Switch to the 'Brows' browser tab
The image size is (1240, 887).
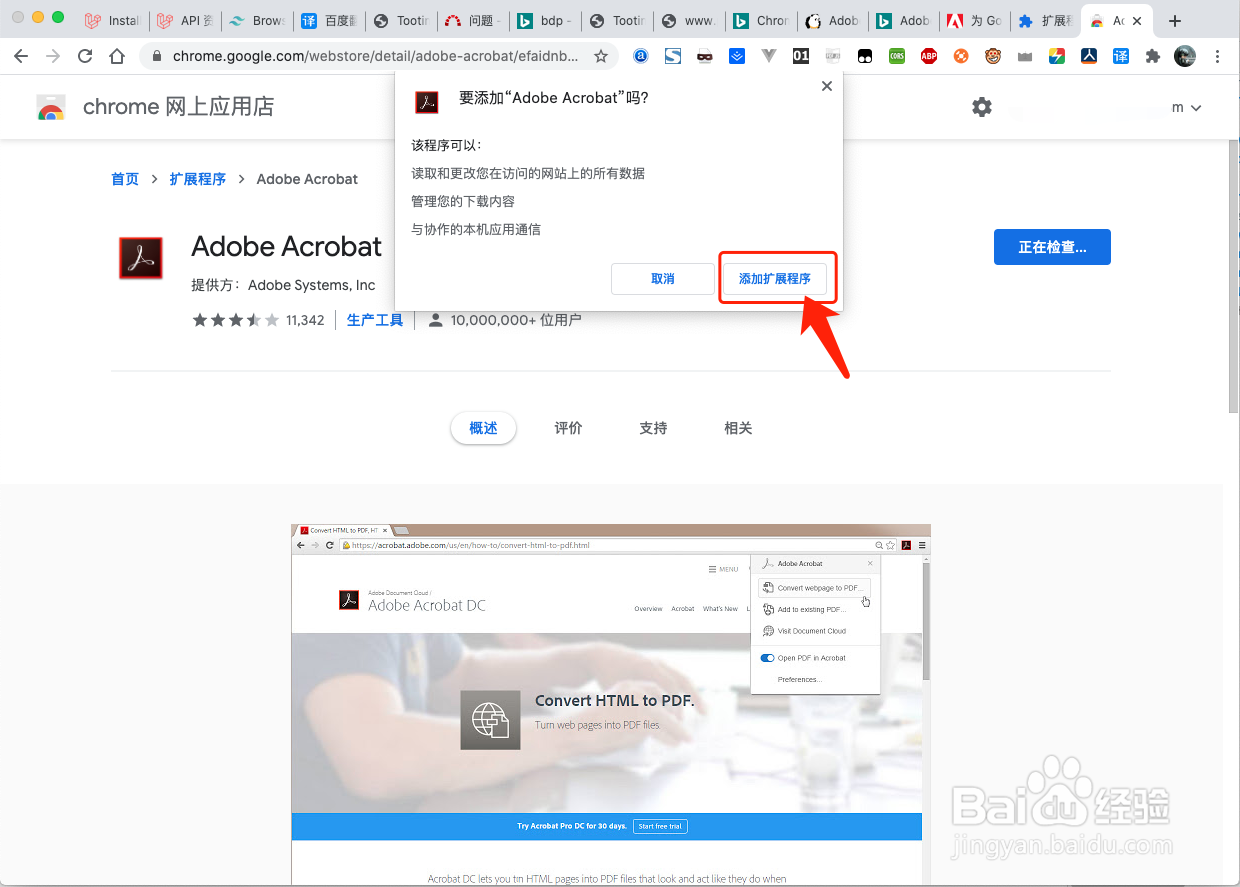(257, 21)
